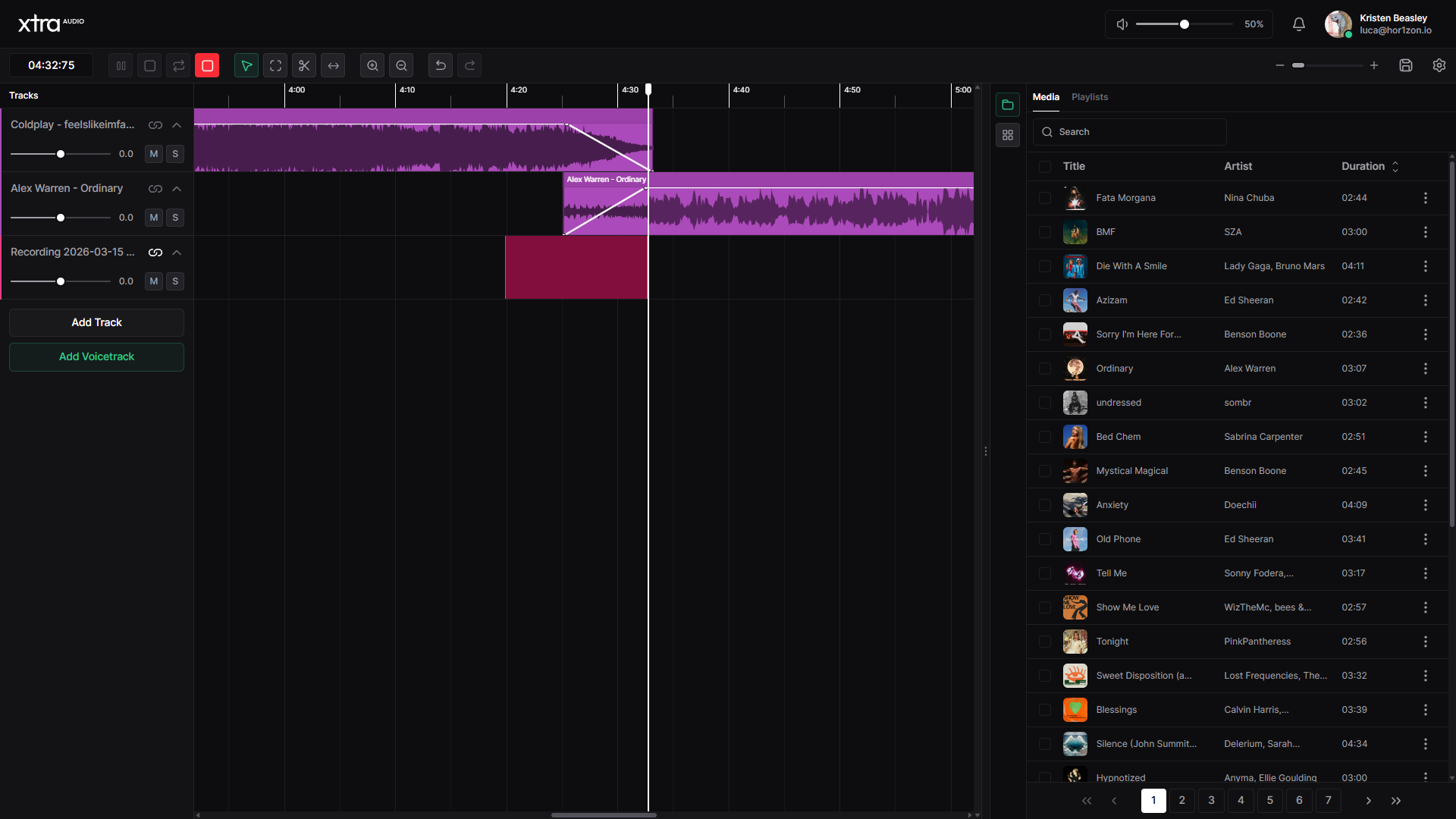Image resolution: width=1456 pixels, height=819 pixels.
Task: Open the options menu for Bed Chem
Action: pyautogui.click(x=1425, y=437)
